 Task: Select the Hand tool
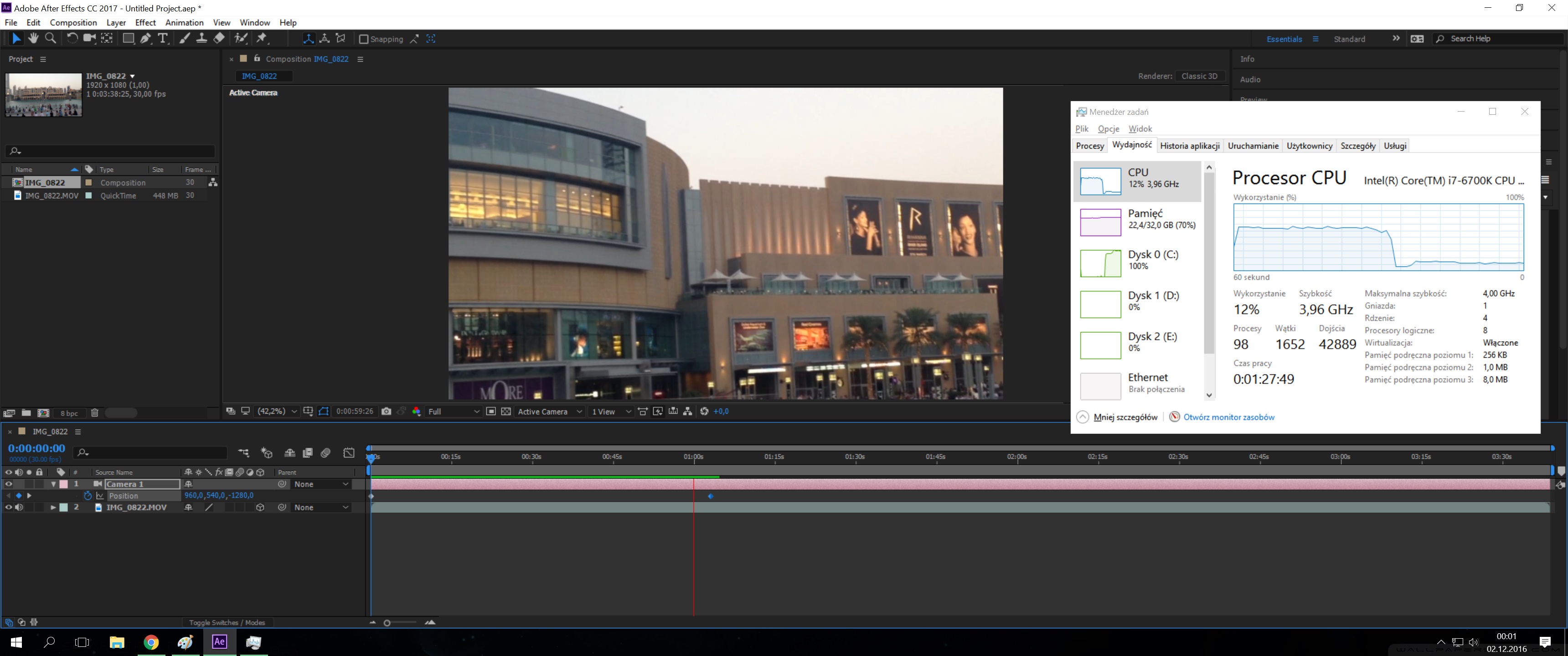(33, 38)
